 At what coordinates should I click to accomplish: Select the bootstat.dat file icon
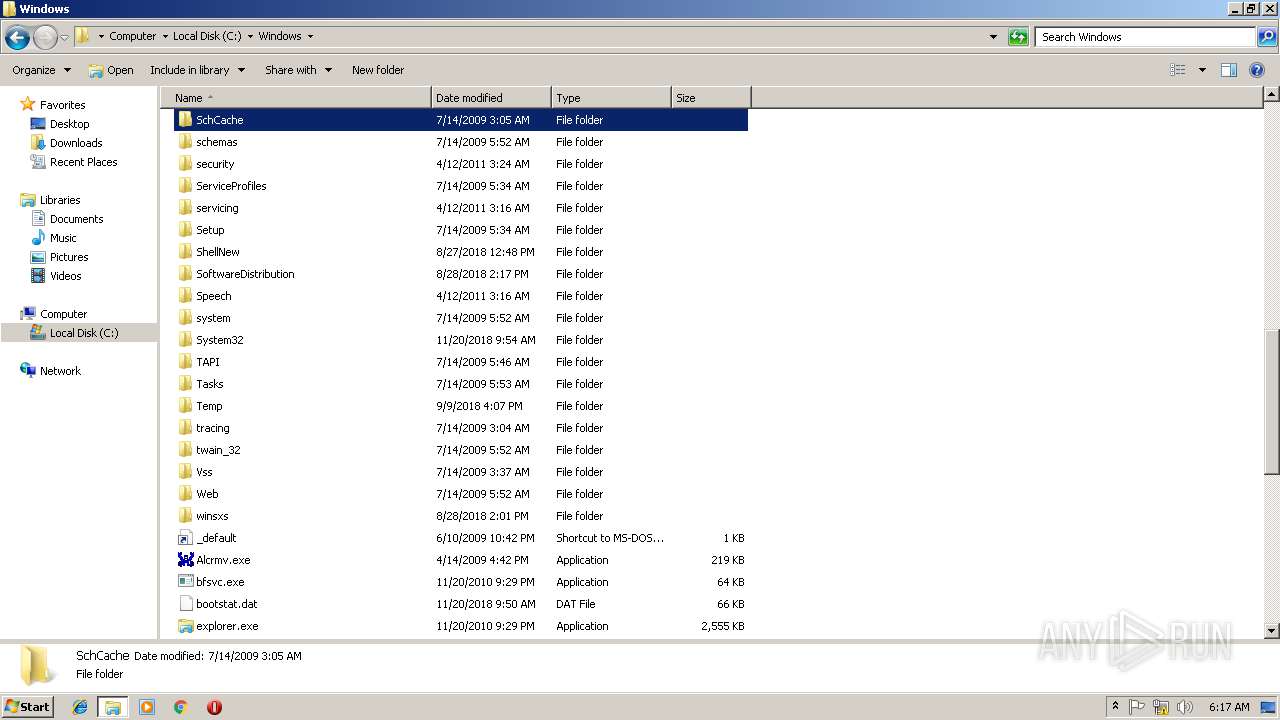[x=185, y=604]
